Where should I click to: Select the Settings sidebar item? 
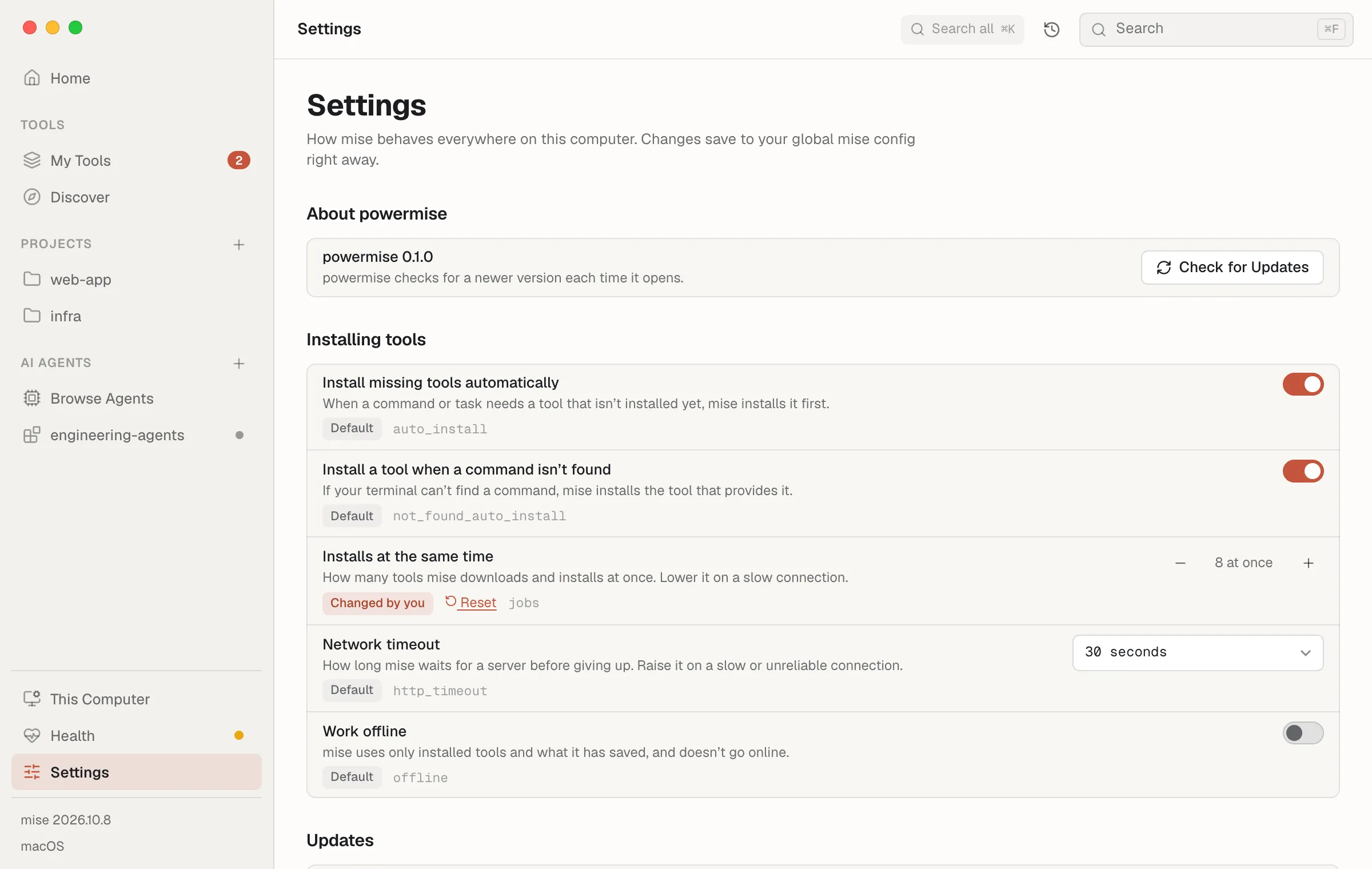(x=136, y=772)
